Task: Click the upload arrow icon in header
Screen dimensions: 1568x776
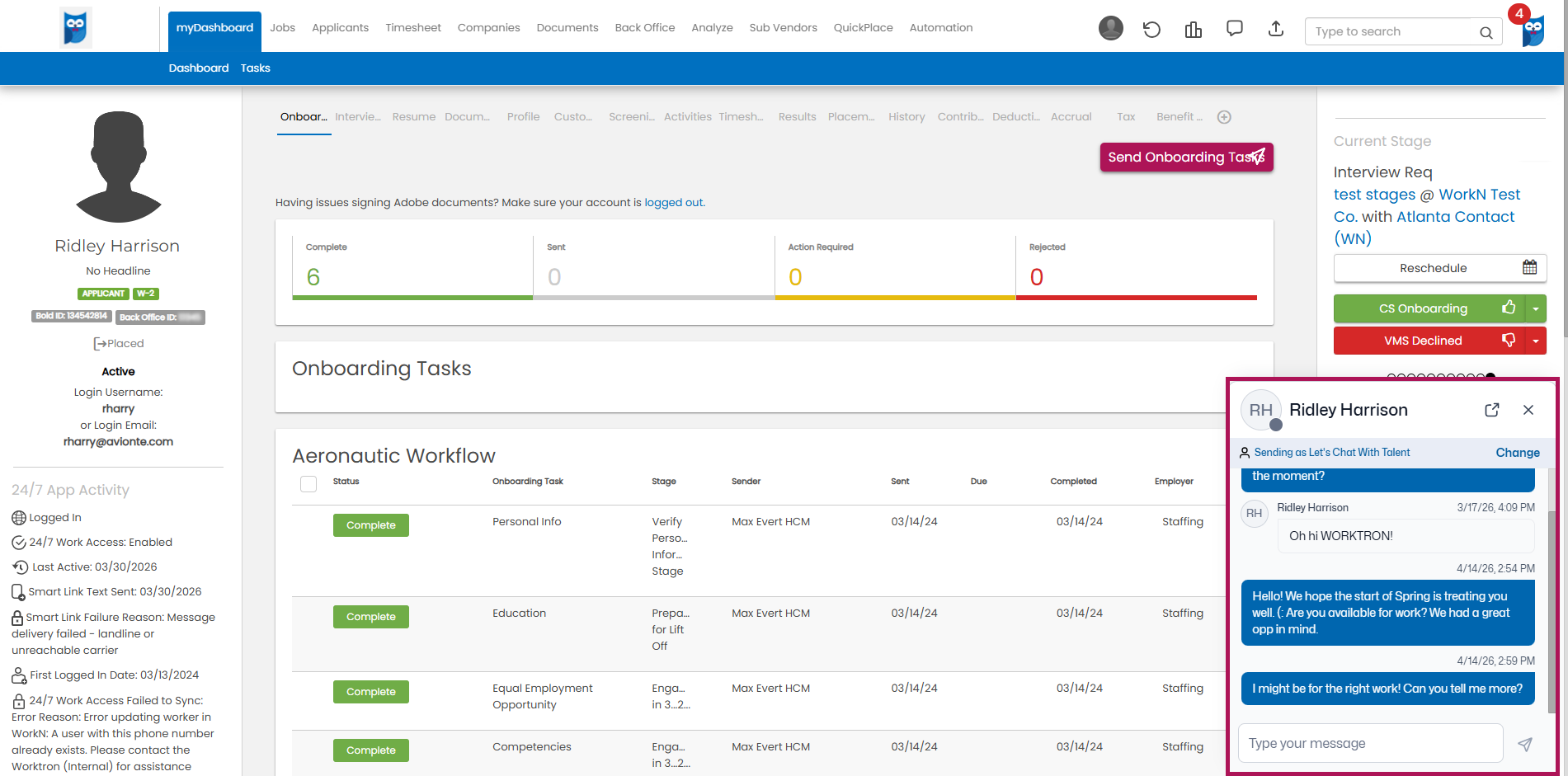Action: tap(1275, 29)
